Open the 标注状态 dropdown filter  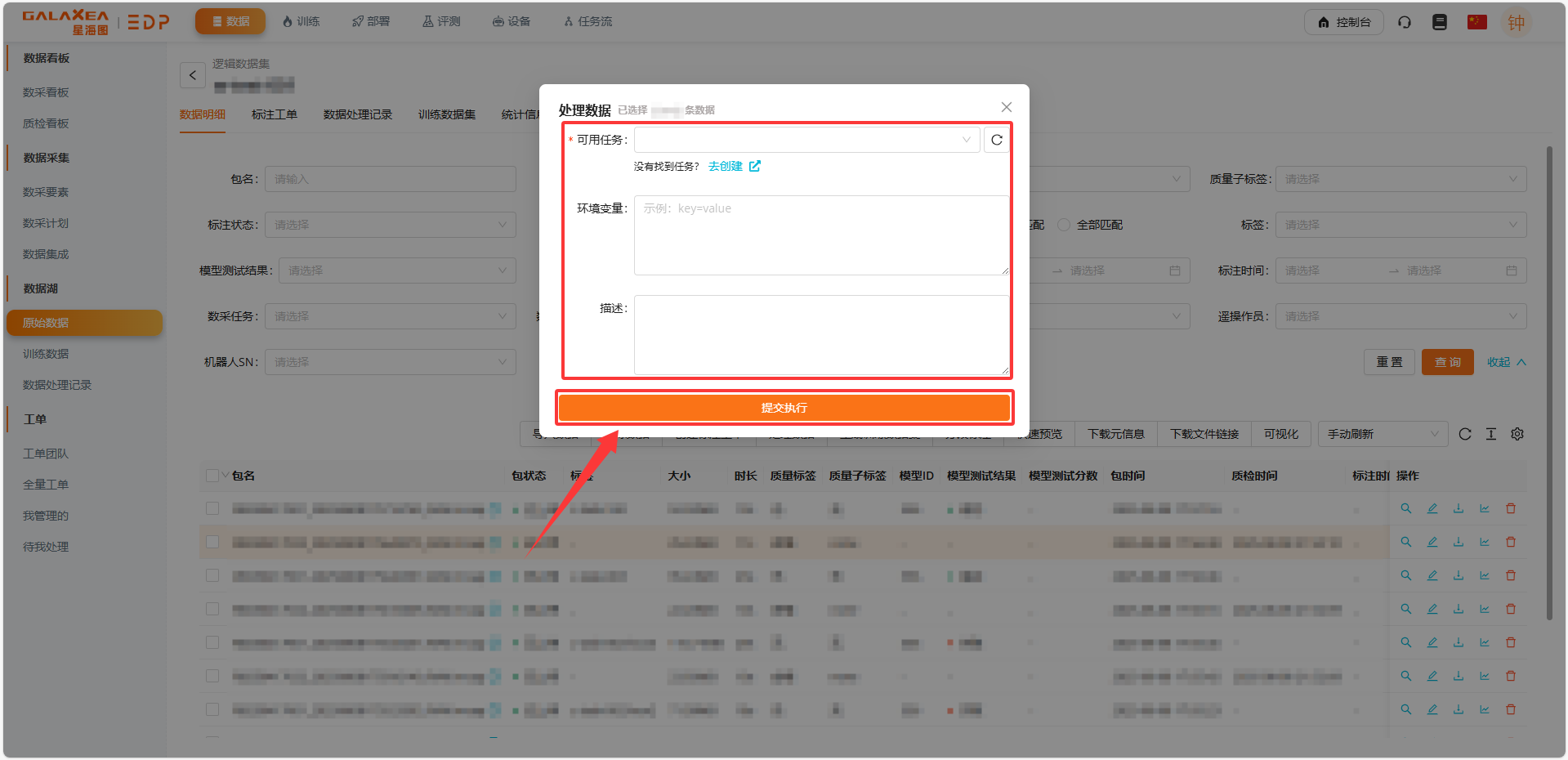point(390,225)
